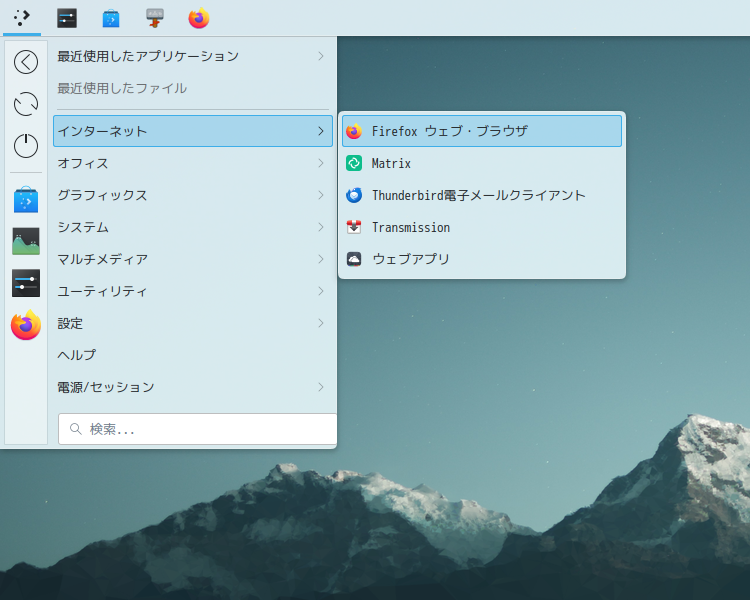Expand the グラフィックス chevron arrow

click(x=320, y=195)
